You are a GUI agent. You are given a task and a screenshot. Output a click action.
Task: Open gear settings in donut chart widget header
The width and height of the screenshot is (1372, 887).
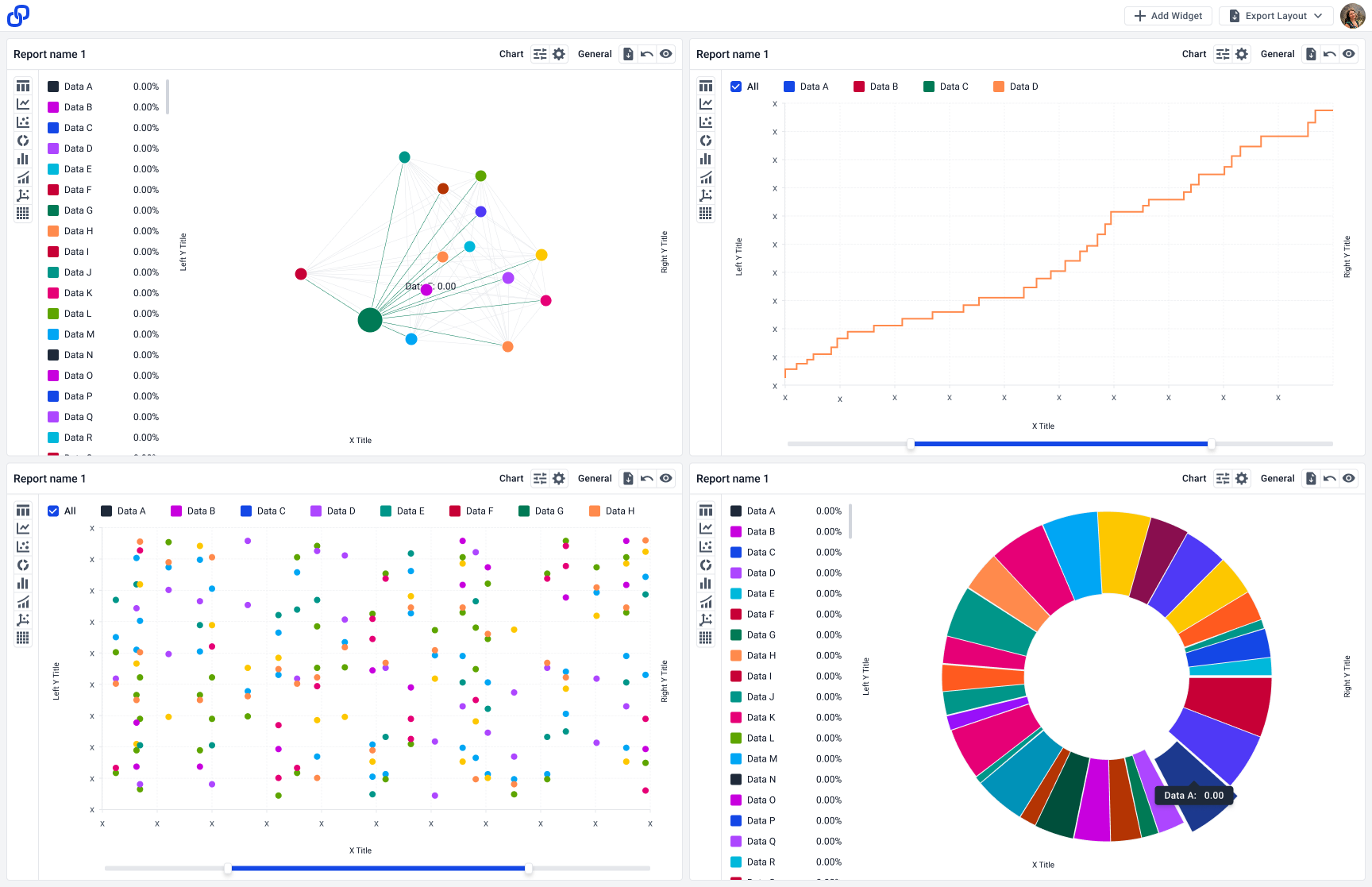click(1242, 478)
